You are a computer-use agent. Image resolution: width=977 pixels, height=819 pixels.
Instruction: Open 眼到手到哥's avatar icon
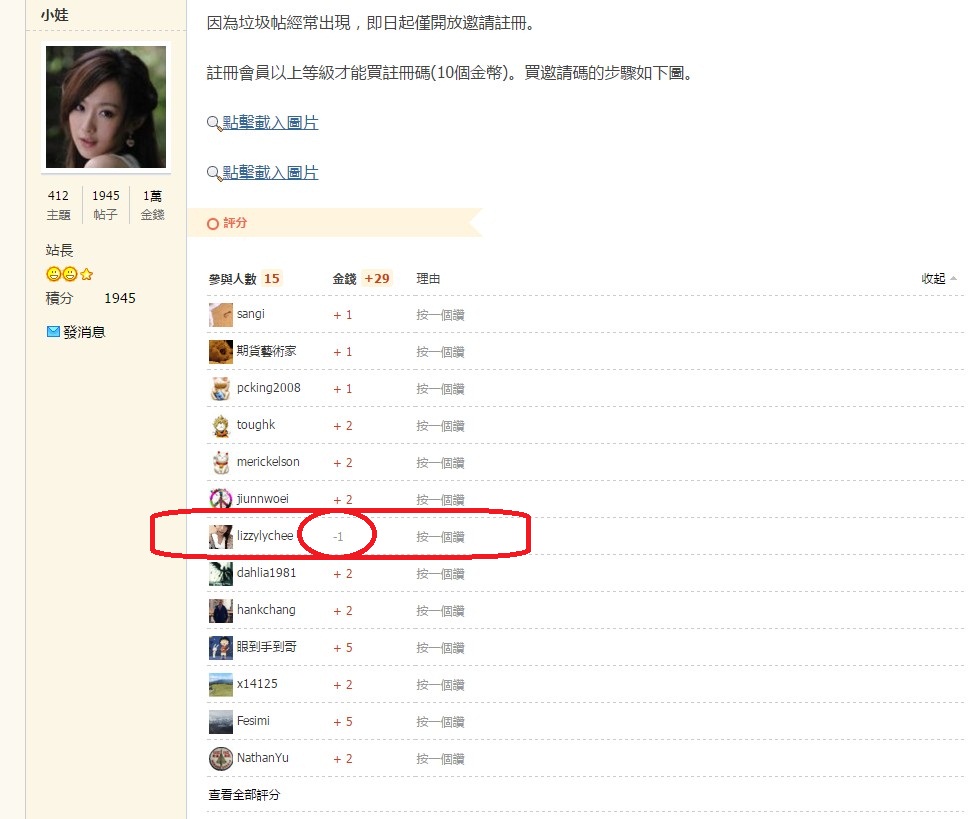(221, 648)
